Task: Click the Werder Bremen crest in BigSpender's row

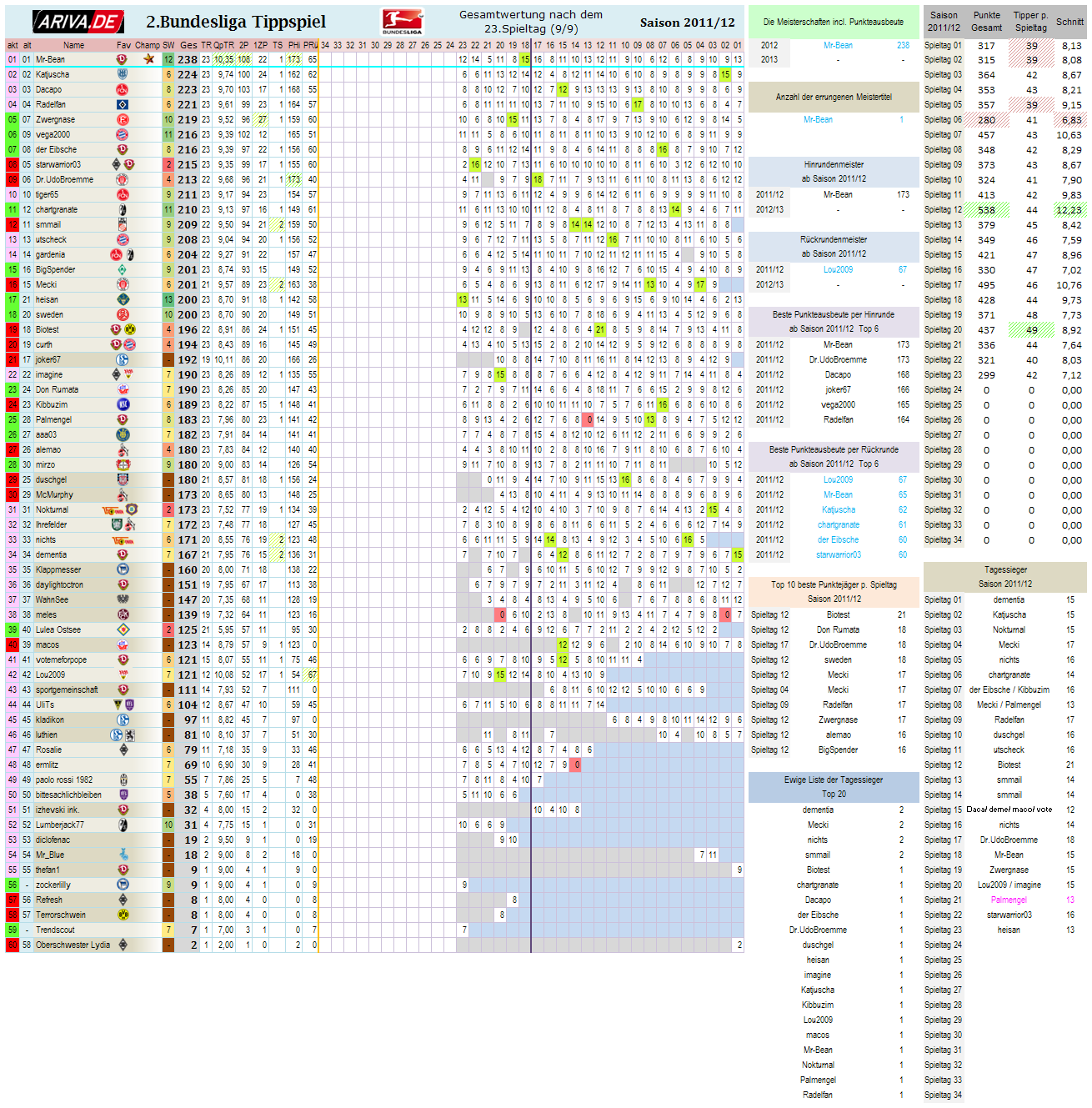Action: tap(123, 269)
